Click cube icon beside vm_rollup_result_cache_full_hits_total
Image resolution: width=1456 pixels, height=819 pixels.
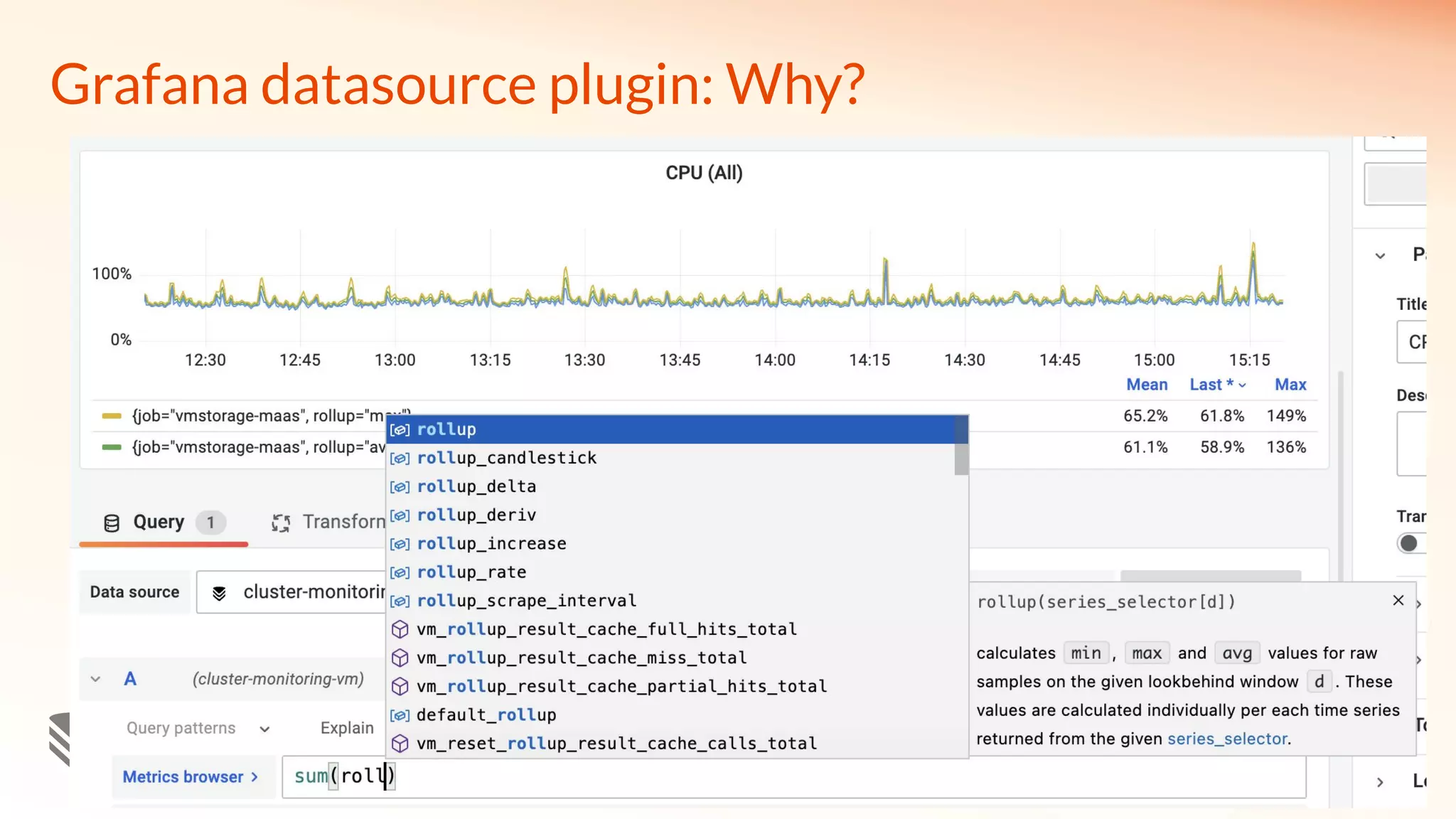coord(400,629)
